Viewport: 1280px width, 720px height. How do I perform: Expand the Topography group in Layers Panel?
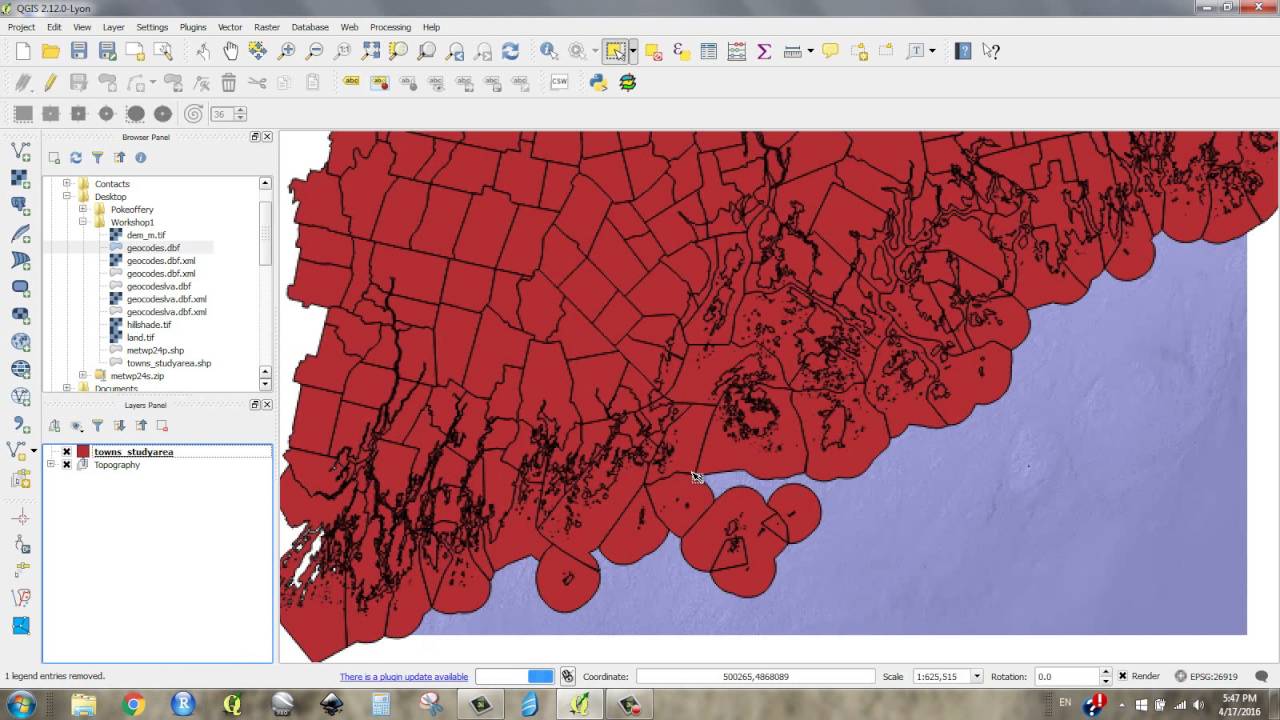coord(51,465)
